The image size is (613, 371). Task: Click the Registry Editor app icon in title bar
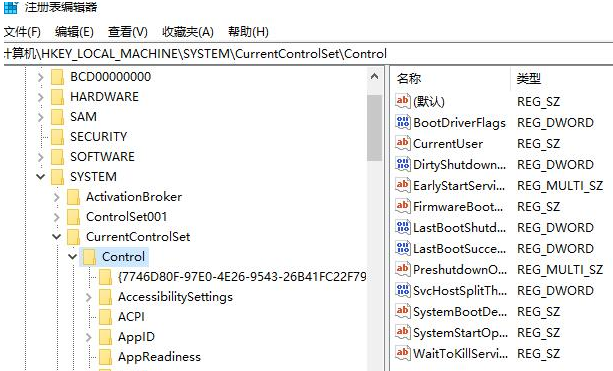click(x=10, y=7)
